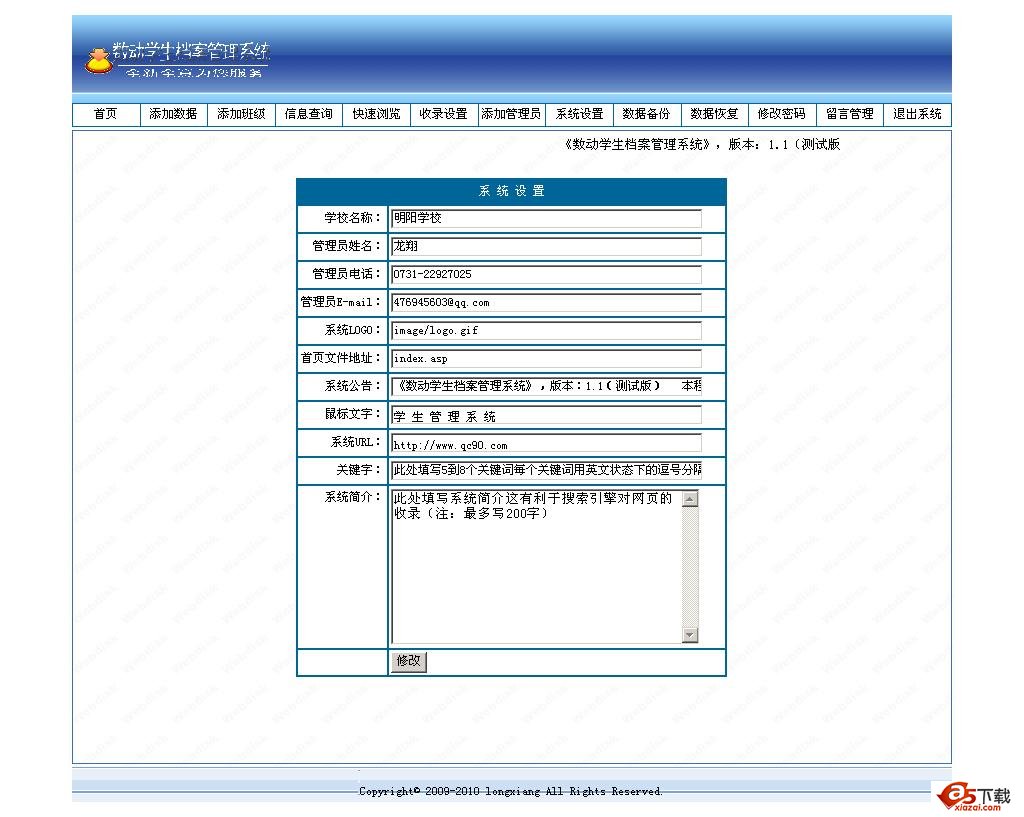The image size is (1024, 817).
Task: Select the 鼠标文字 input field
Action: click(x=546, y=415)
